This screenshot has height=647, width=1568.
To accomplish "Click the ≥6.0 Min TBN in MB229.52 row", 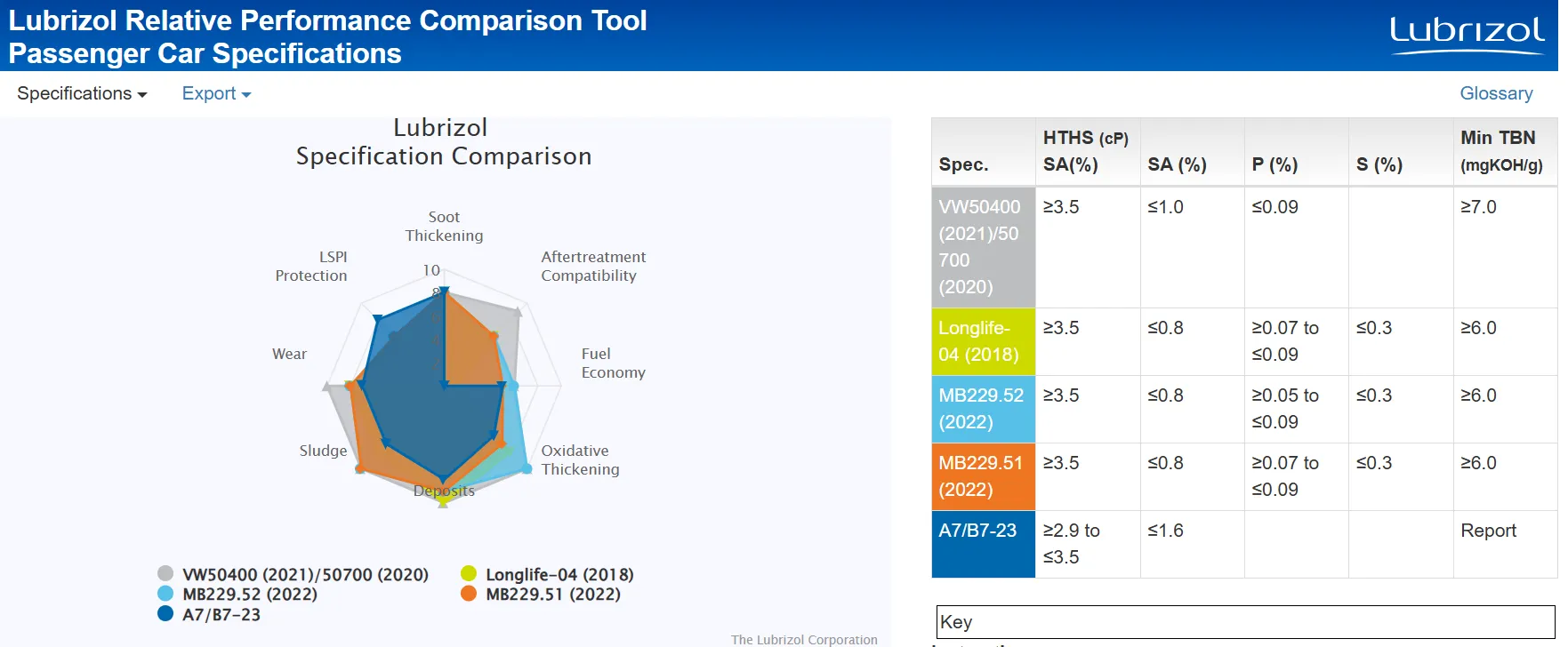I will point(1478,395).
